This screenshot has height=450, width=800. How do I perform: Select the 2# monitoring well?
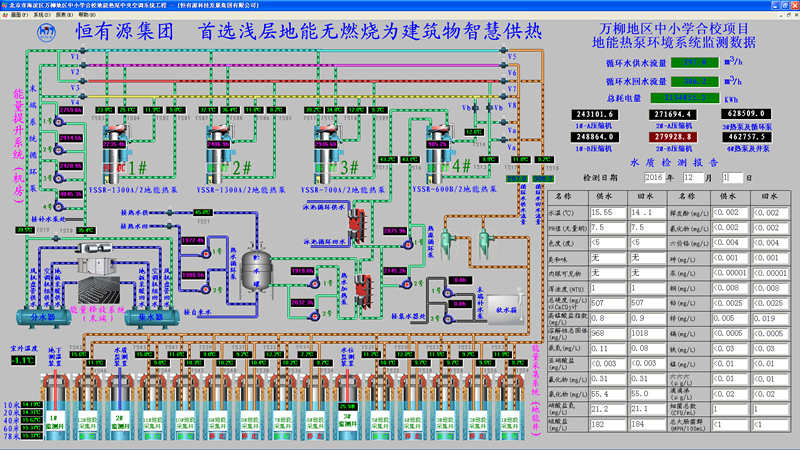[120, 408]
